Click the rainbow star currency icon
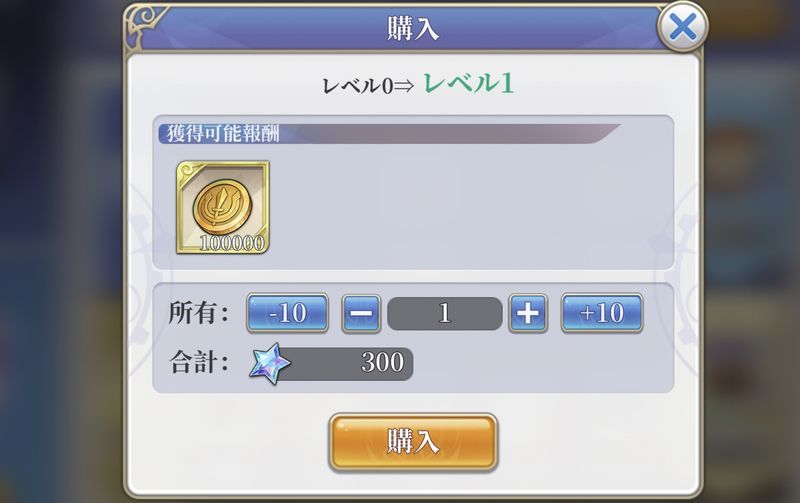This screenshot has height=503, width=800. (x=269, y=364)
